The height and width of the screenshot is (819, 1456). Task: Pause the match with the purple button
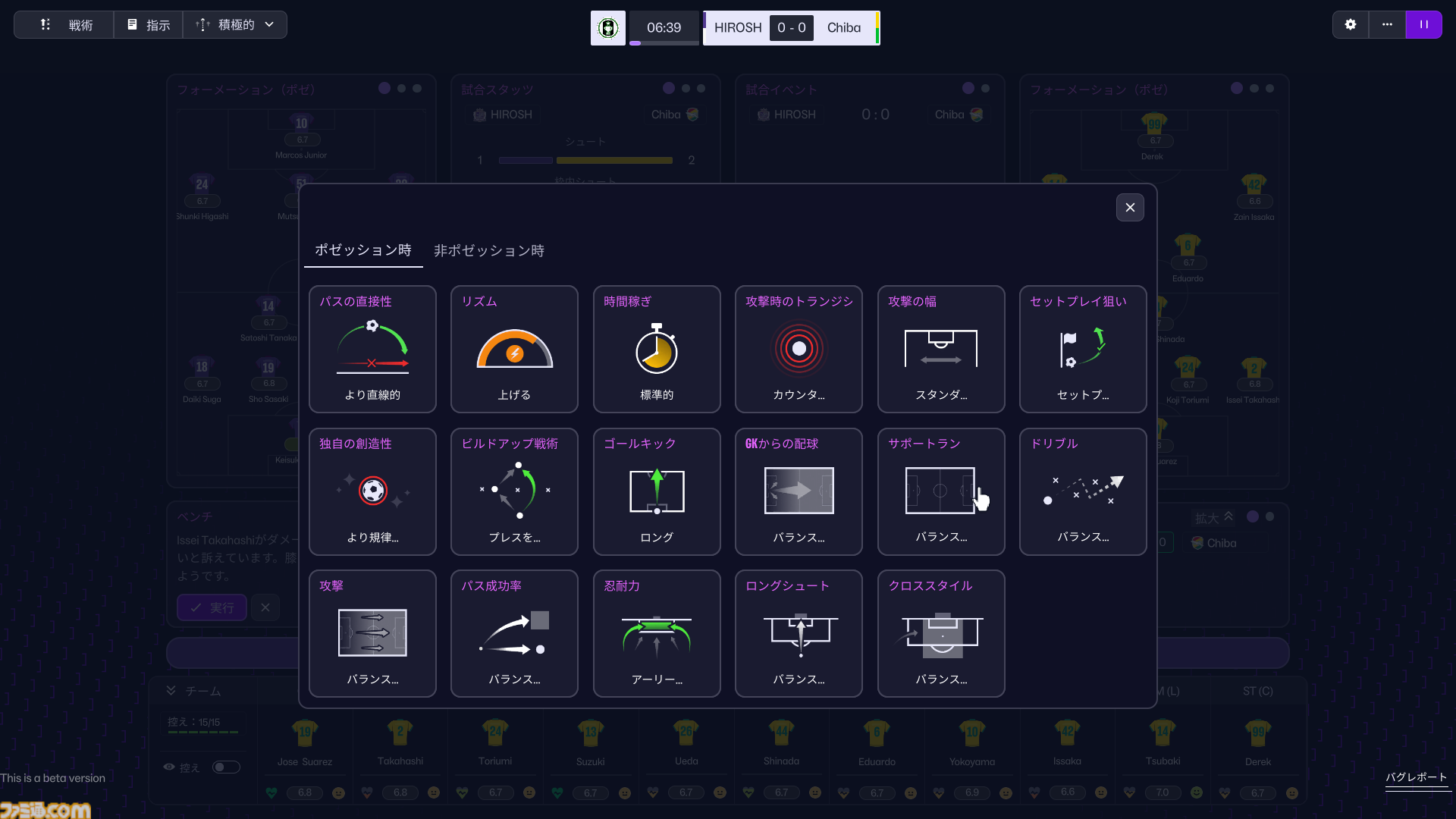[1424, 24]
